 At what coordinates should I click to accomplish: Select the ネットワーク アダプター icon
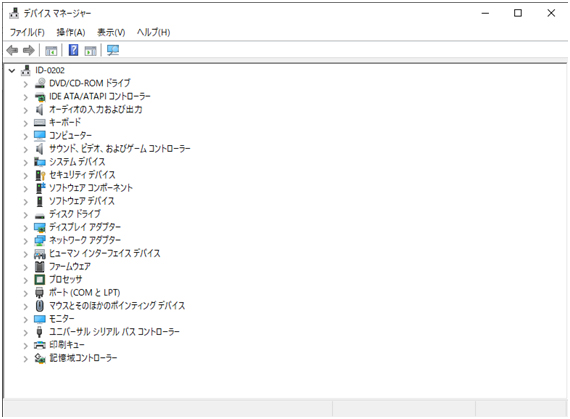click(x=40, y=240)
